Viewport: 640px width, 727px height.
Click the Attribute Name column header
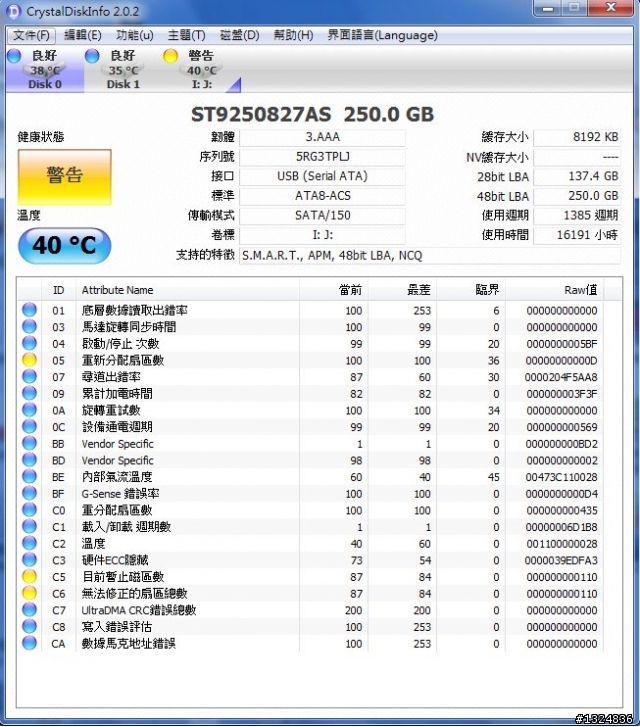pyautogui.click(x=187, y=290)
